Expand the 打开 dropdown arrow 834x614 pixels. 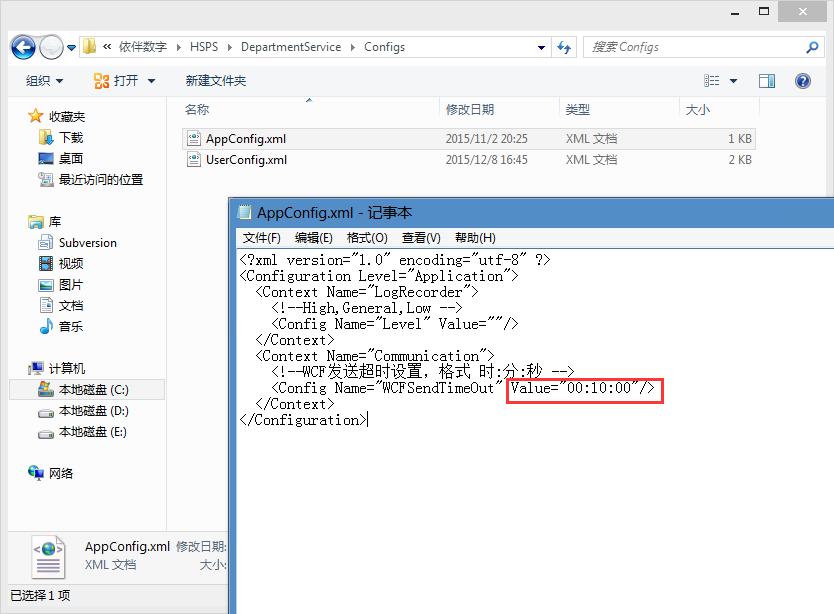[151, 81]
